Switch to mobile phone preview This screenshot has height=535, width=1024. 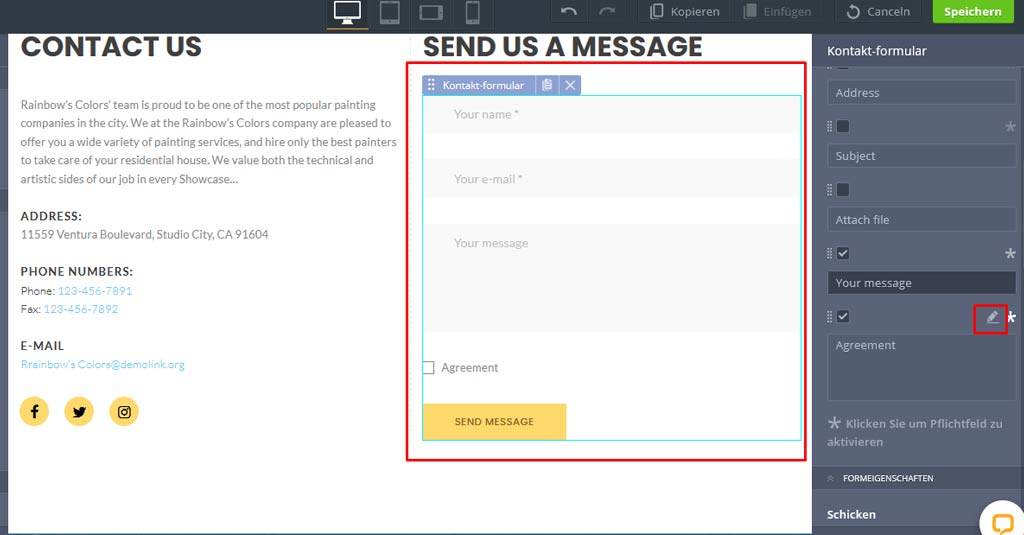[473, 13]
